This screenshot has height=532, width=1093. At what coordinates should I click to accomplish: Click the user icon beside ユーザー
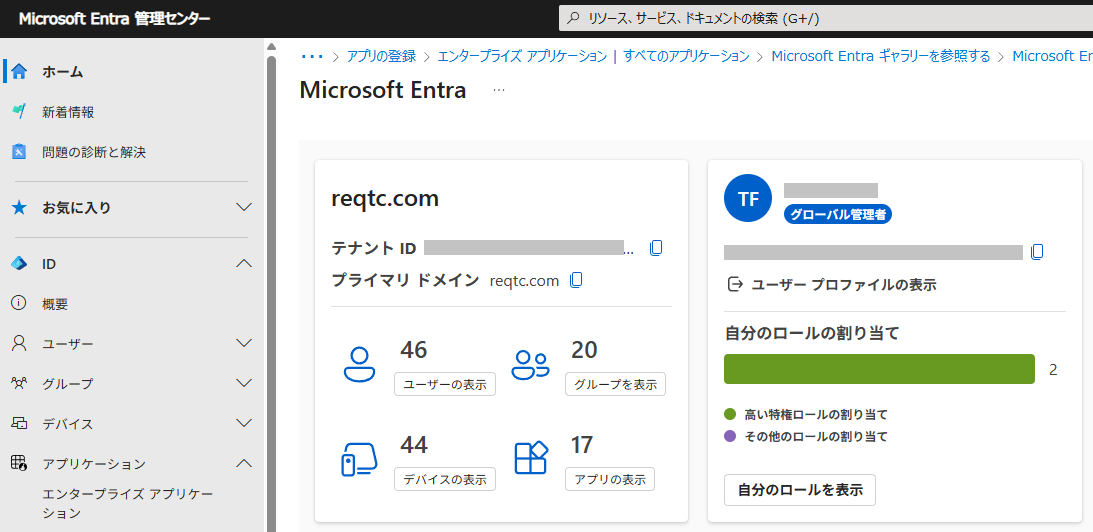(20, 343)
